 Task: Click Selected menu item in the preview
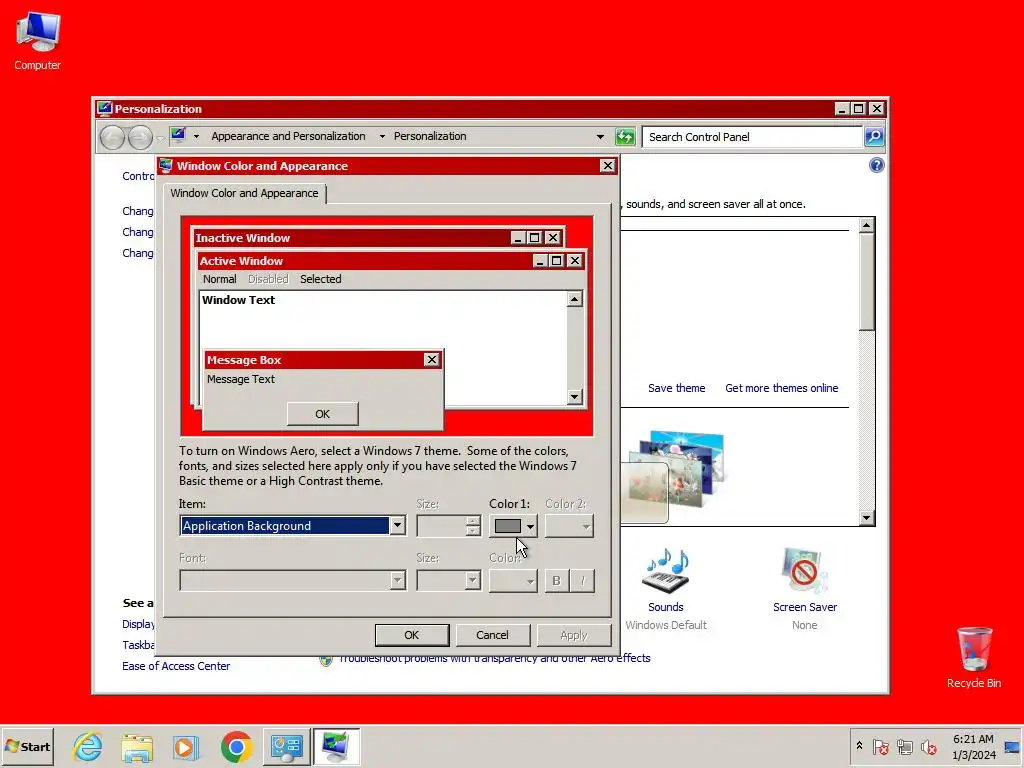[x=321, y=279]
